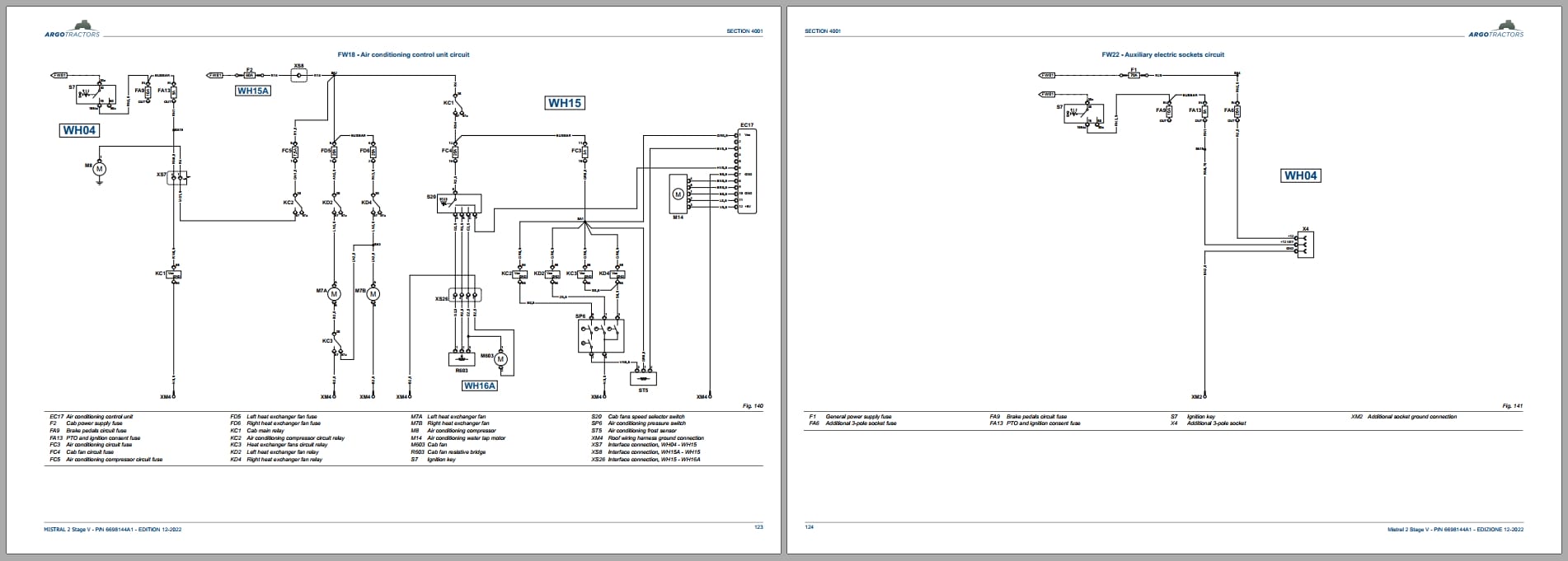Select the M7B right heat exchanger fan symbol

point(373,293)
